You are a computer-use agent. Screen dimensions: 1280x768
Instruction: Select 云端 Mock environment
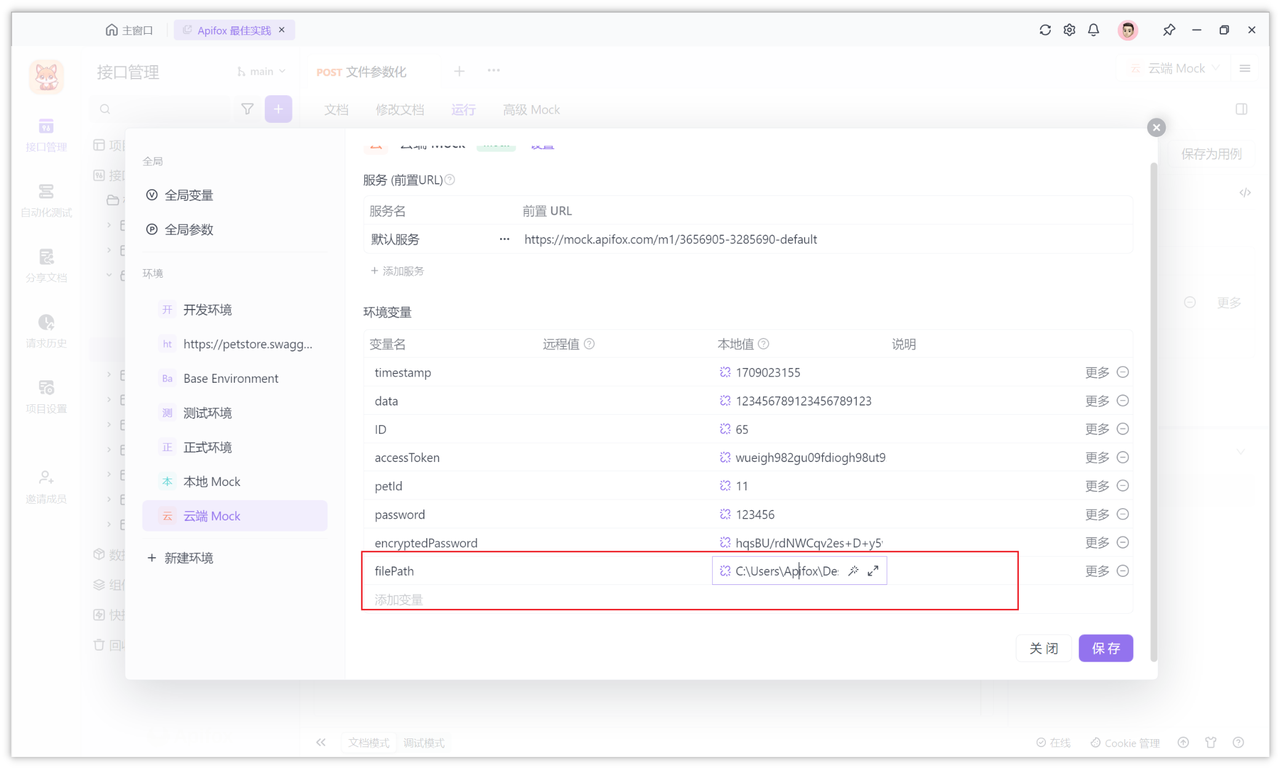point(235,516)
